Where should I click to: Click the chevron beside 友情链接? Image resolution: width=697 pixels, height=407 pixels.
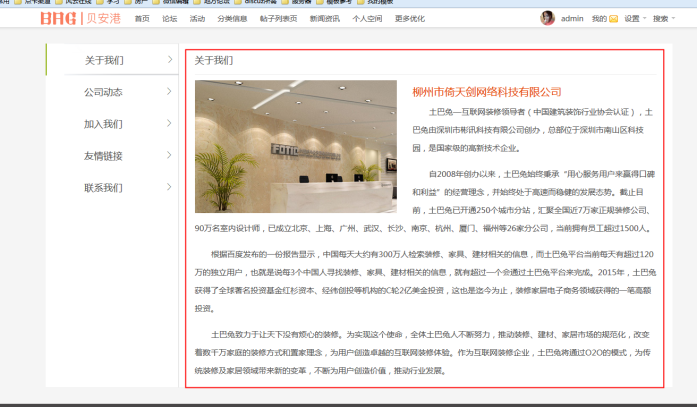tap(169, 155)
